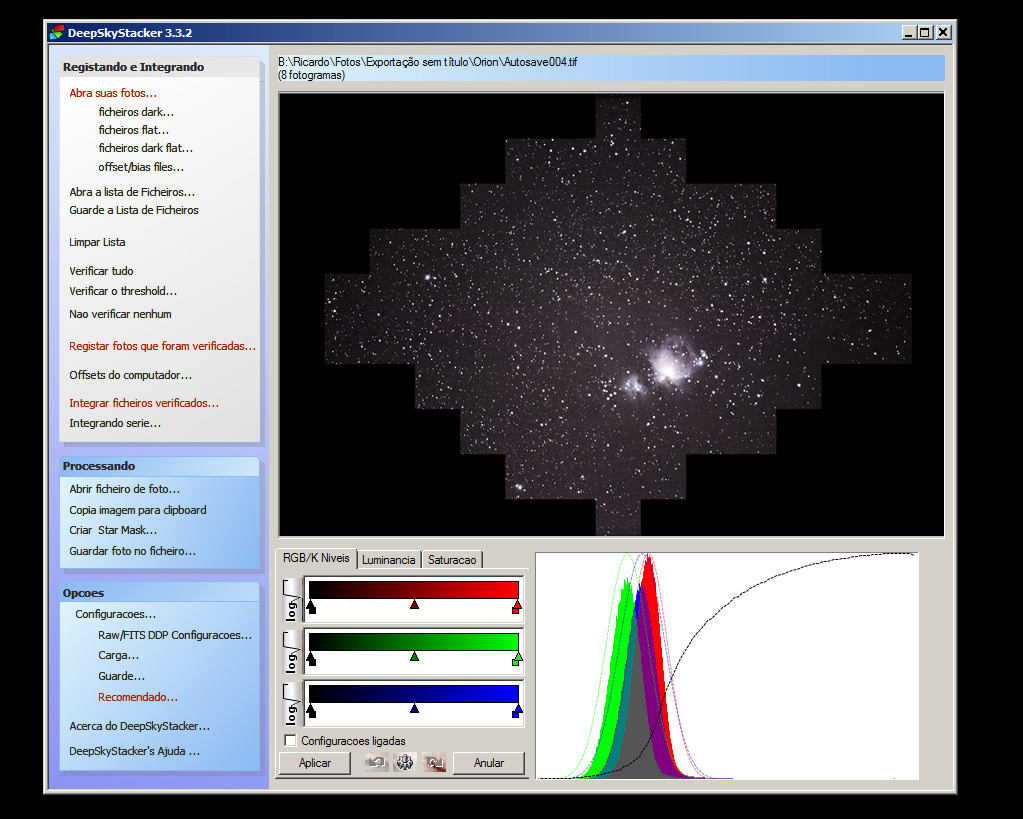Click Guarde… option
The width and height of the screenshot is (1023, 819).
coord(121,676)
